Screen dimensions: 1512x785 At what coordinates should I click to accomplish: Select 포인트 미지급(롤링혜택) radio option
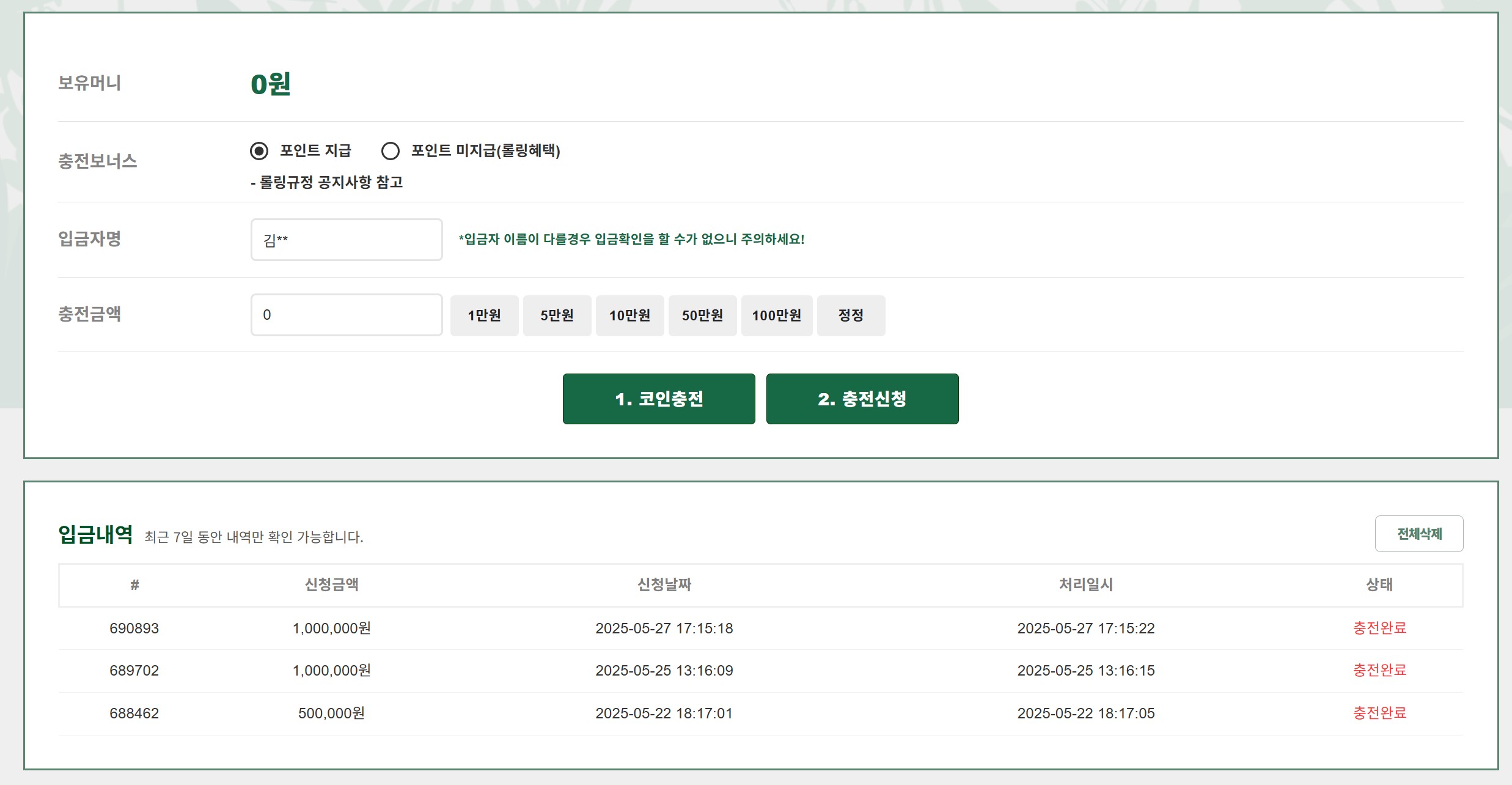tap(391, 150)
